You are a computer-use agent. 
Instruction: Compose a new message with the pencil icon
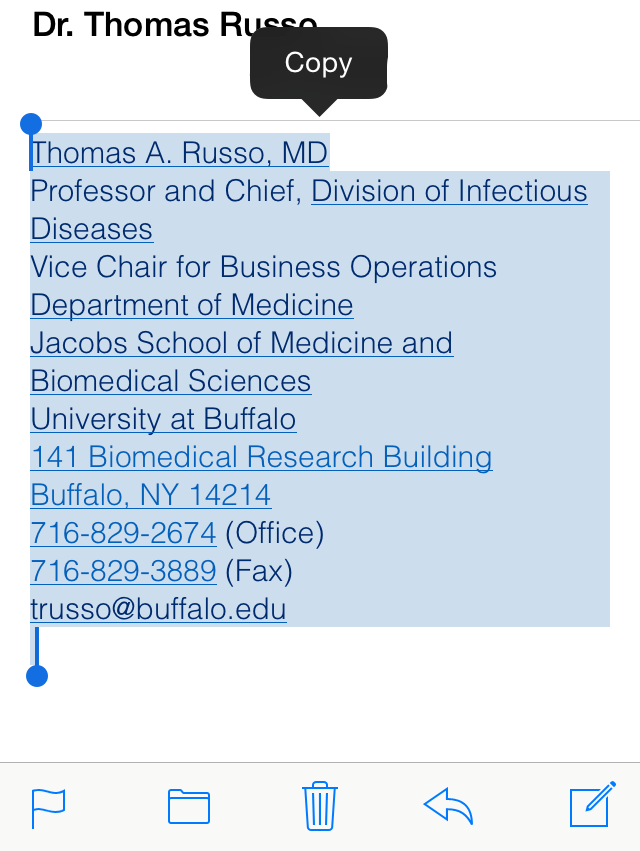[x=591, y=806]
